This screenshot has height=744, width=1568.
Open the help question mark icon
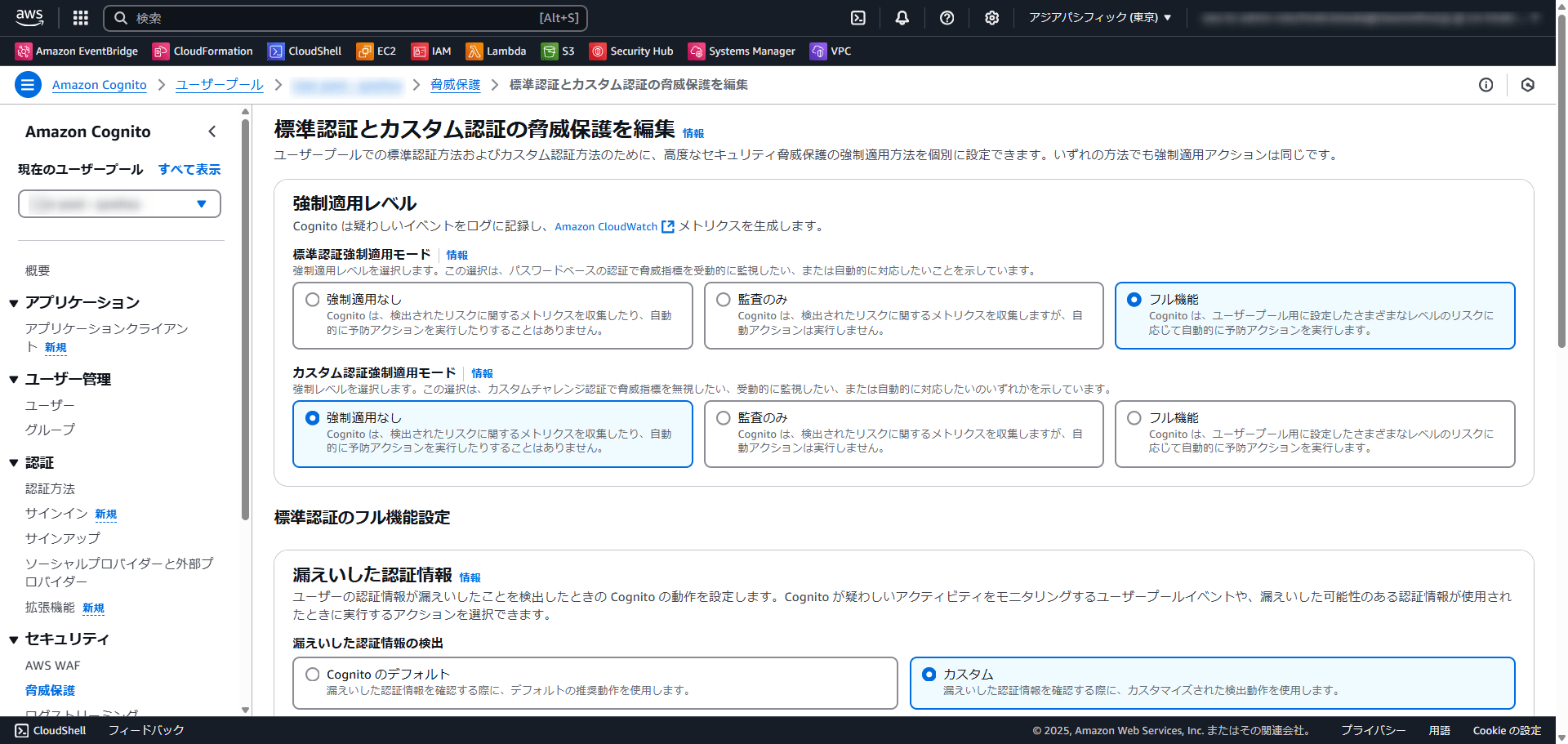[x=947, y=18]
